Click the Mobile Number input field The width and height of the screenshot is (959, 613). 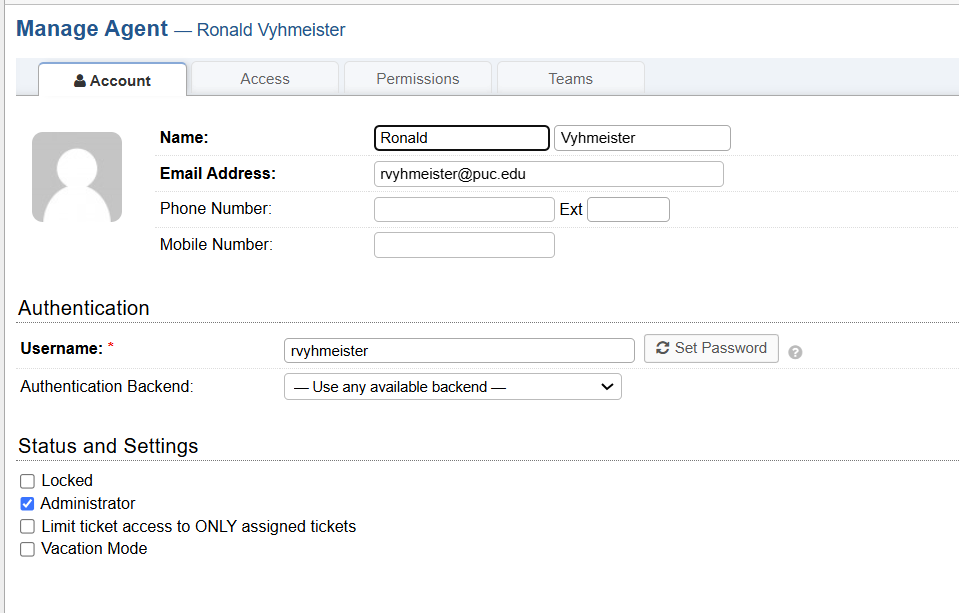point(464,245)
